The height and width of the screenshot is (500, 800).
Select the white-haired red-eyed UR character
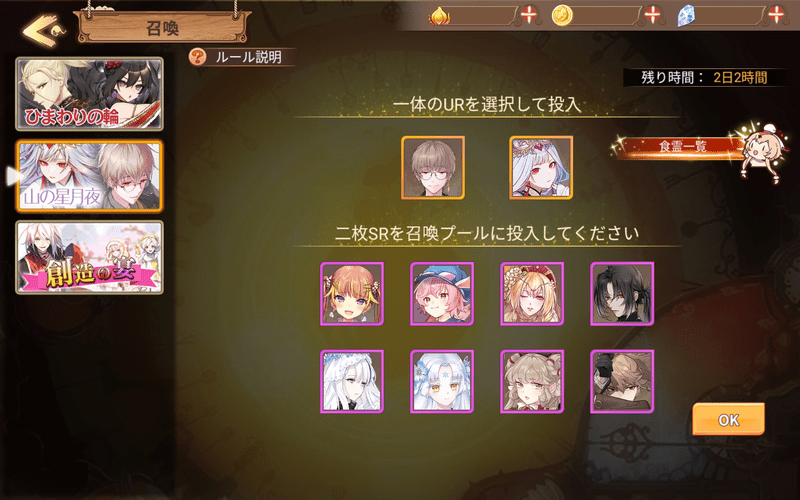(x=541, y=167)
